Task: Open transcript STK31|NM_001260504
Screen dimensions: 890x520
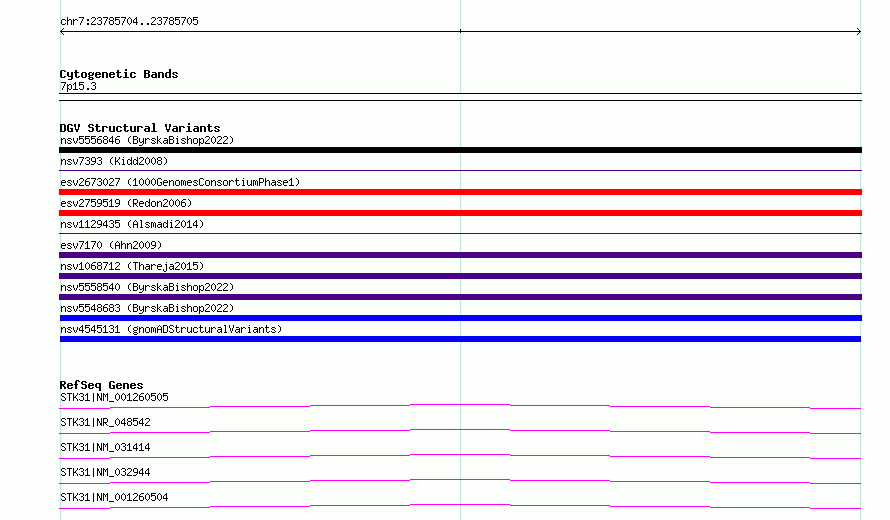Action: pyautogui.click(x=114, y=497)
